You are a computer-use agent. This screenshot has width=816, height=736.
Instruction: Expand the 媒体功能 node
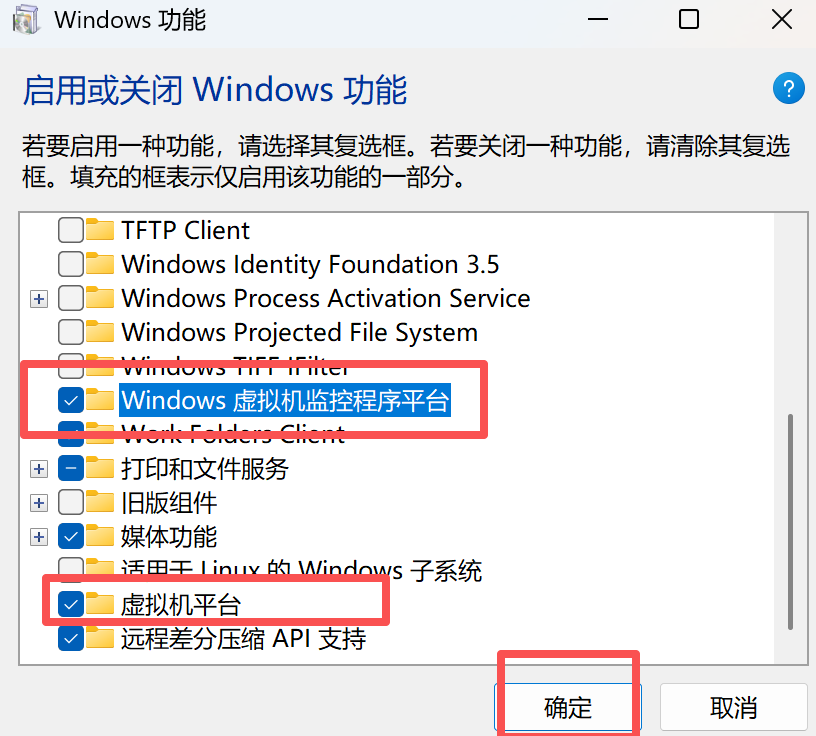[39, 536]
